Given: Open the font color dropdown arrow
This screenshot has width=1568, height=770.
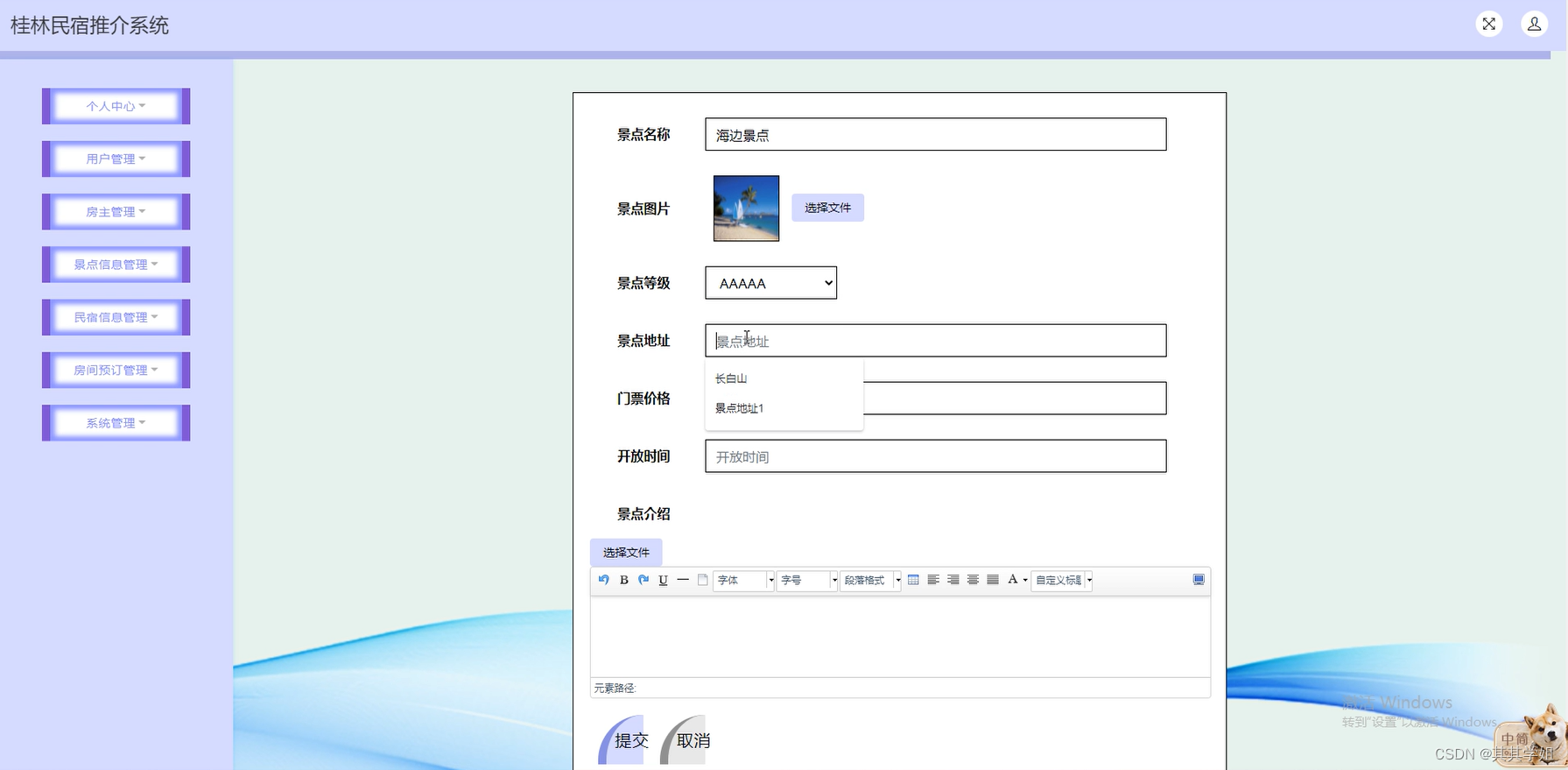Looking at the screenshot, I should click(x=1025, y=580).
